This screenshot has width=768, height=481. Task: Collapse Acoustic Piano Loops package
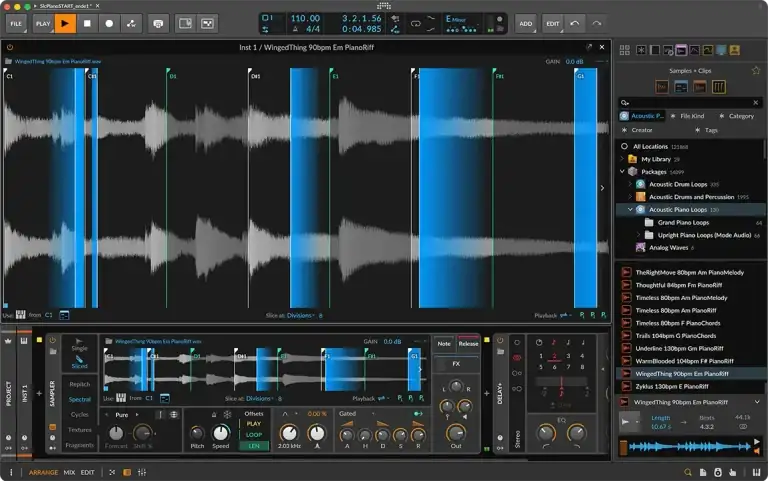coord(630,209)
